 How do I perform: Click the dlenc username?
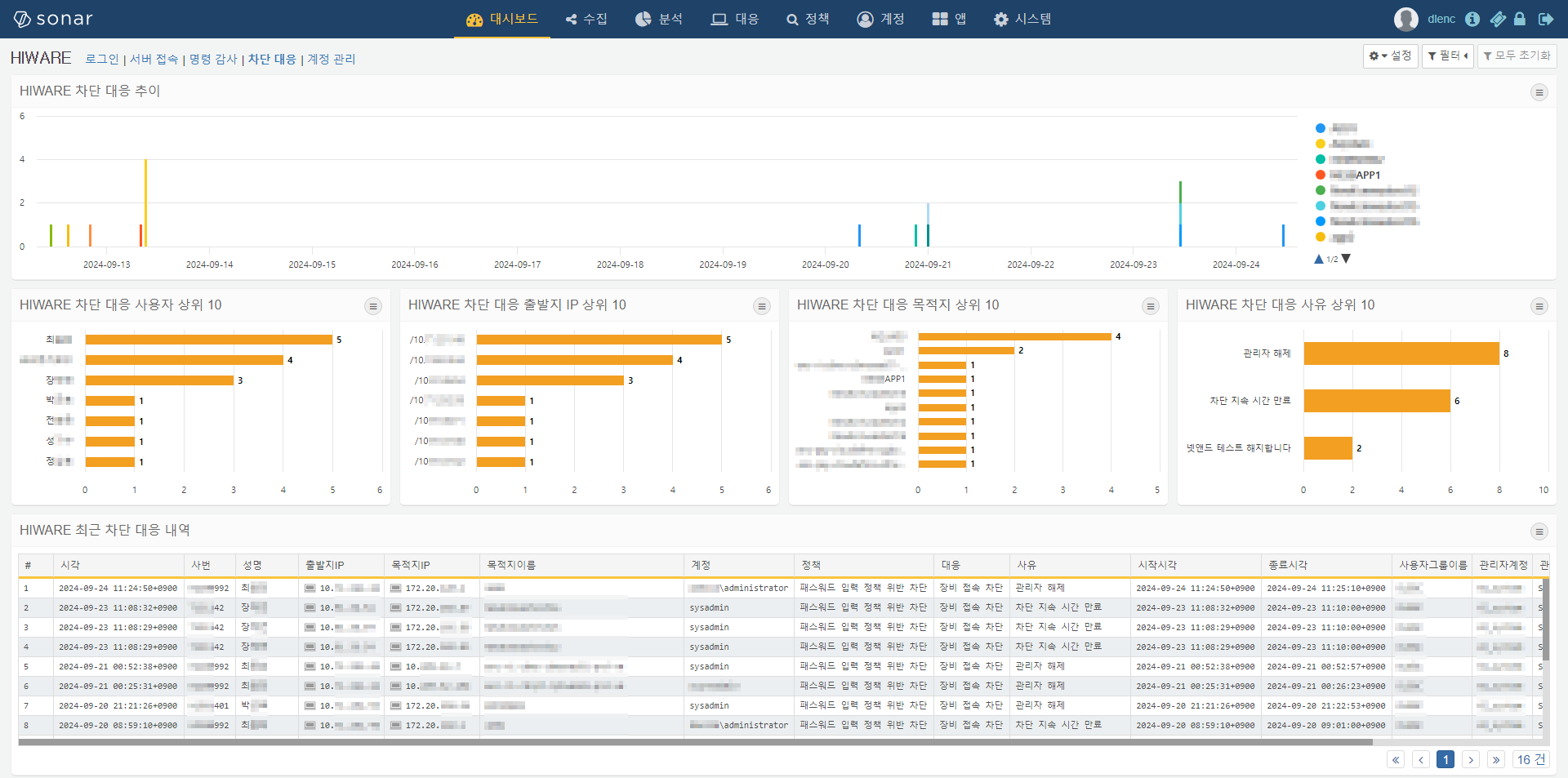pyautogui.click(x=1441, y=19)
